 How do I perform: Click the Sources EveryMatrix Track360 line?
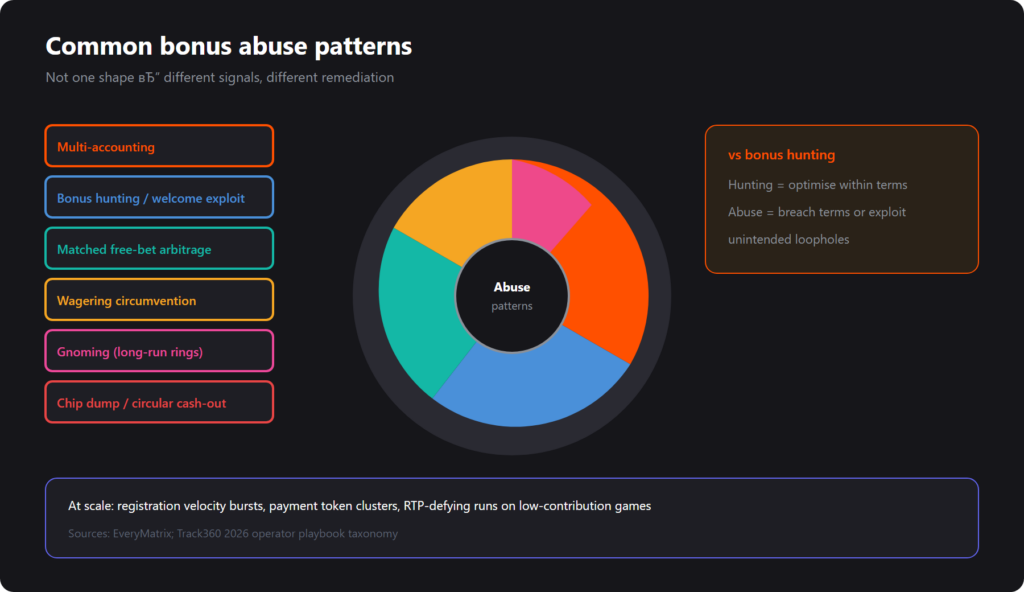[x=232, y=533]
